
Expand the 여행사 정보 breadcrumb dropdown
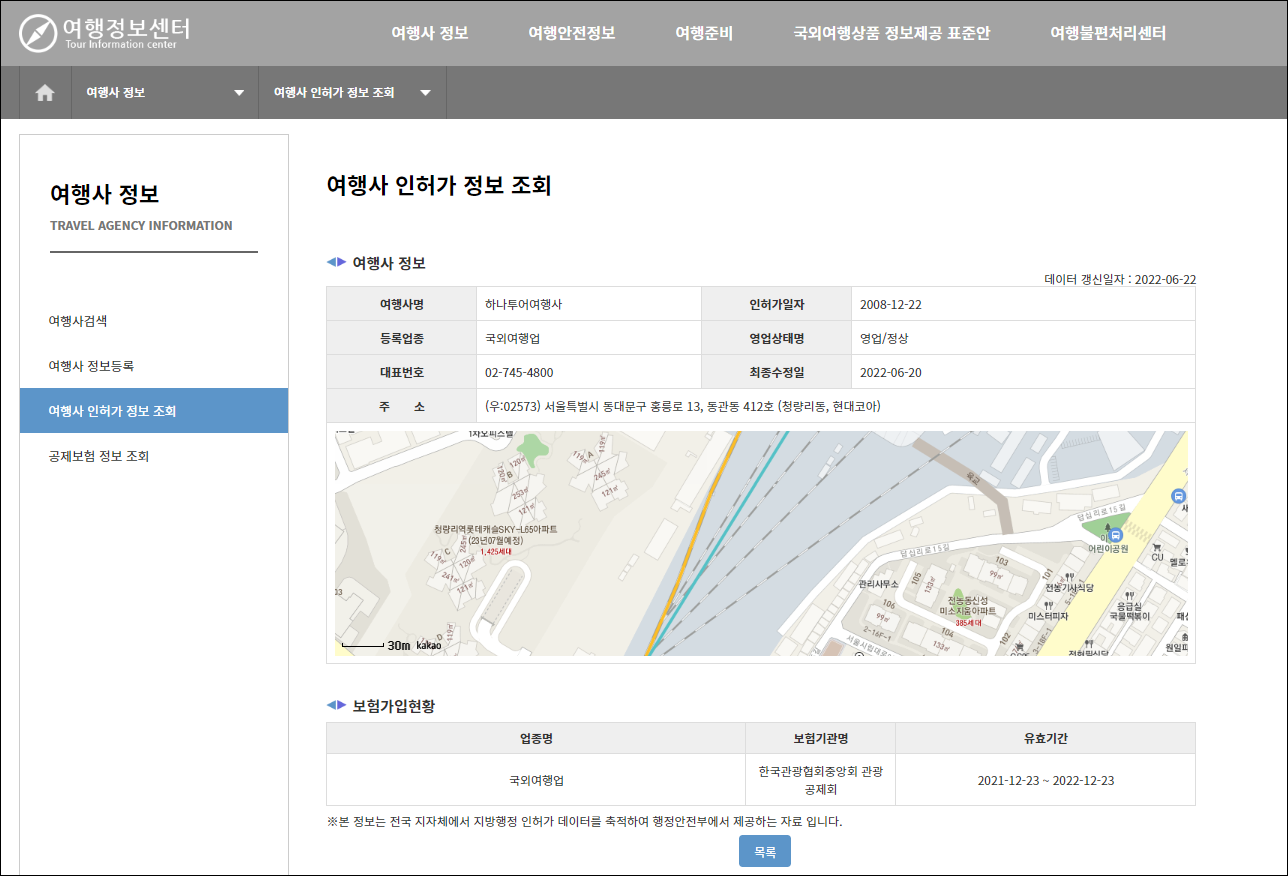click(238, 93)
